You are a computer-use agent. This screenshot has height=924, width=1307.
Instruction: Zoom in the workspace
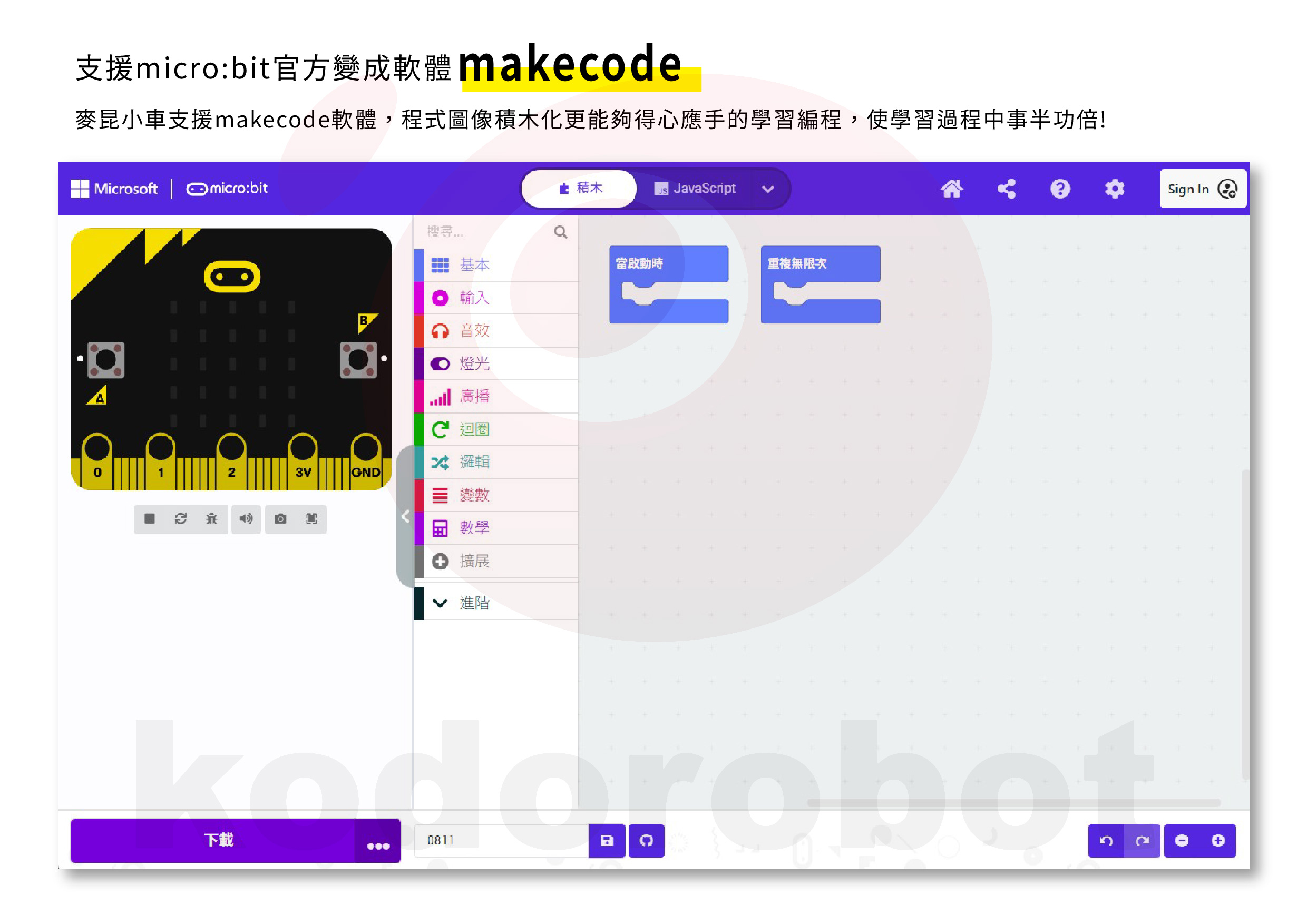1218,840
